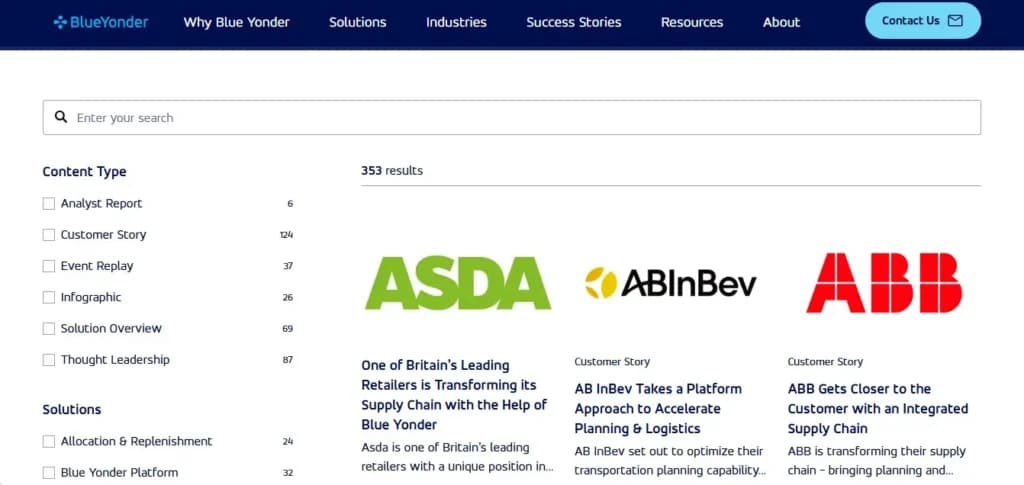Click the Contact Us button
This screenshot has width=1024, height=485.
[x=923, y=21]
